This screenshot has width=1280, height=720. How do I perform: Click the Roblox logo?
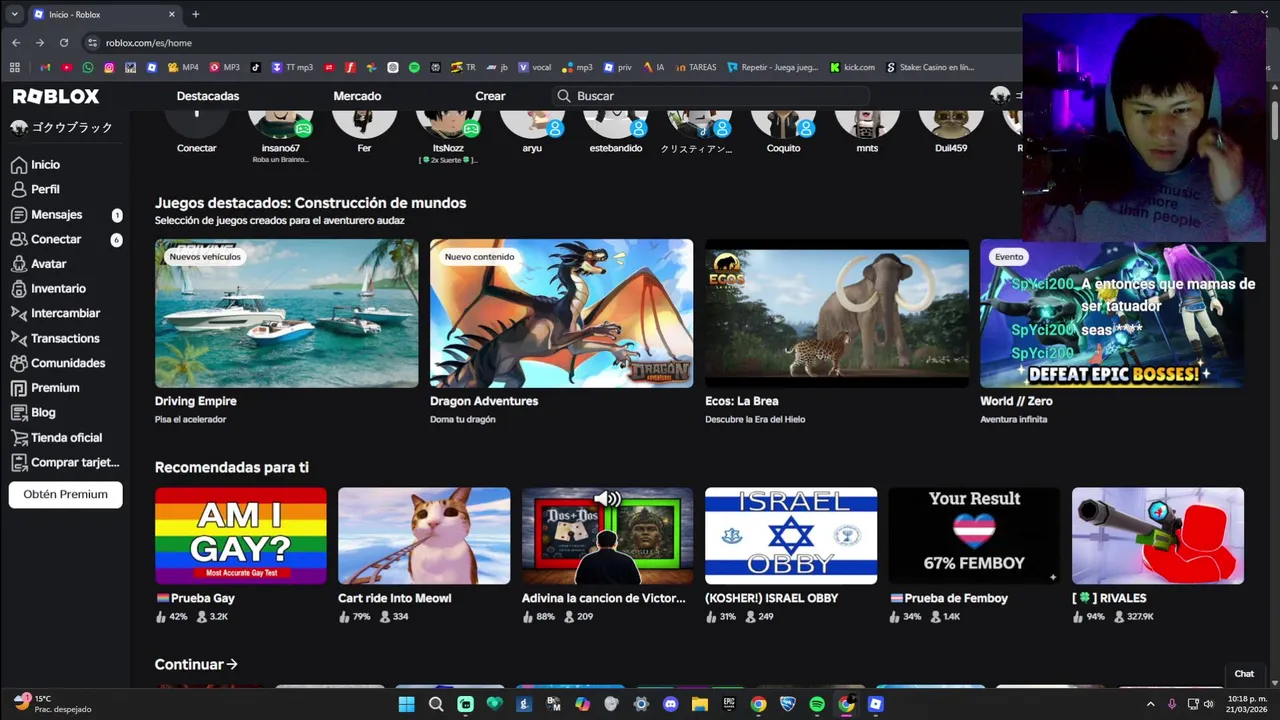56,96
